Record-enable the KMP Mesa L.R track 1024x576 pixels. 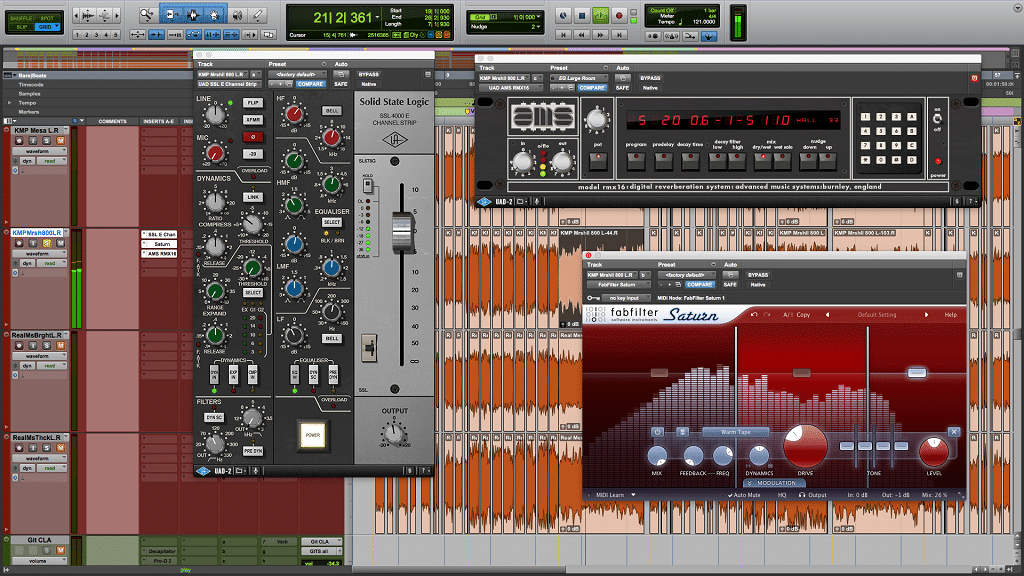[x=20, y=140]
